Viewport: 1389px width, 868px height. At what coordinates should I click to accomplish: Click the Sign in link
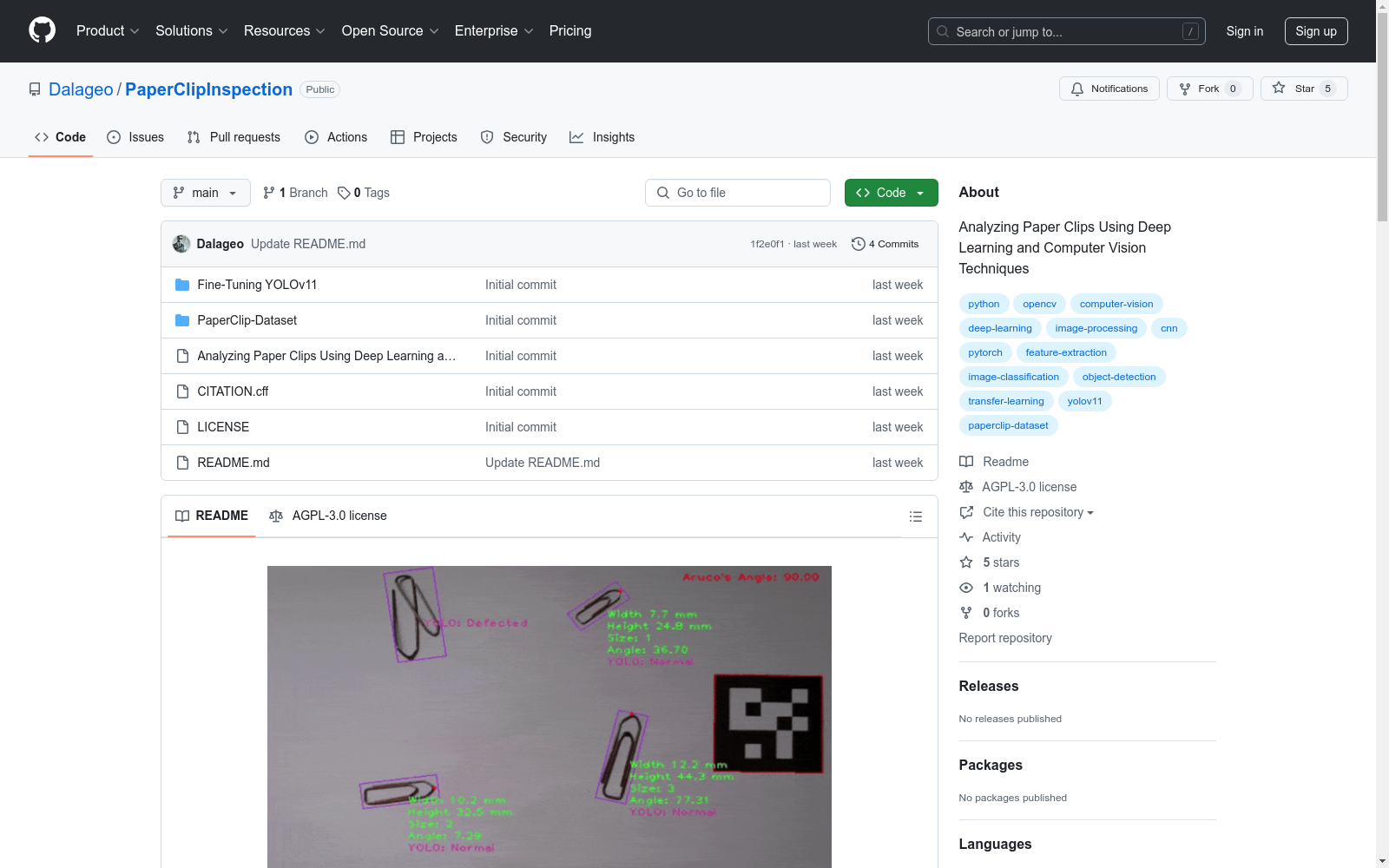coord(1245,31)
